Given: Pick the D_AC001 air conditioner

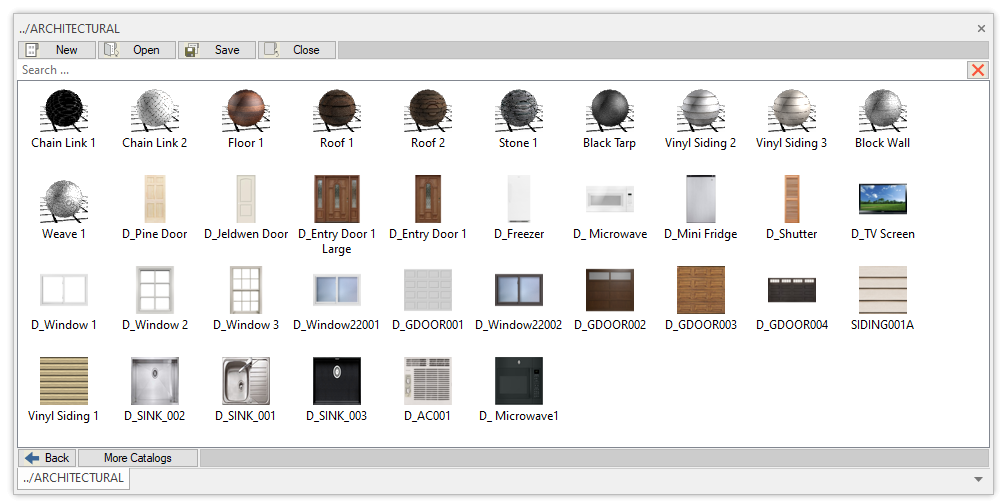Looking at the screenshot, I should [428, 382].
